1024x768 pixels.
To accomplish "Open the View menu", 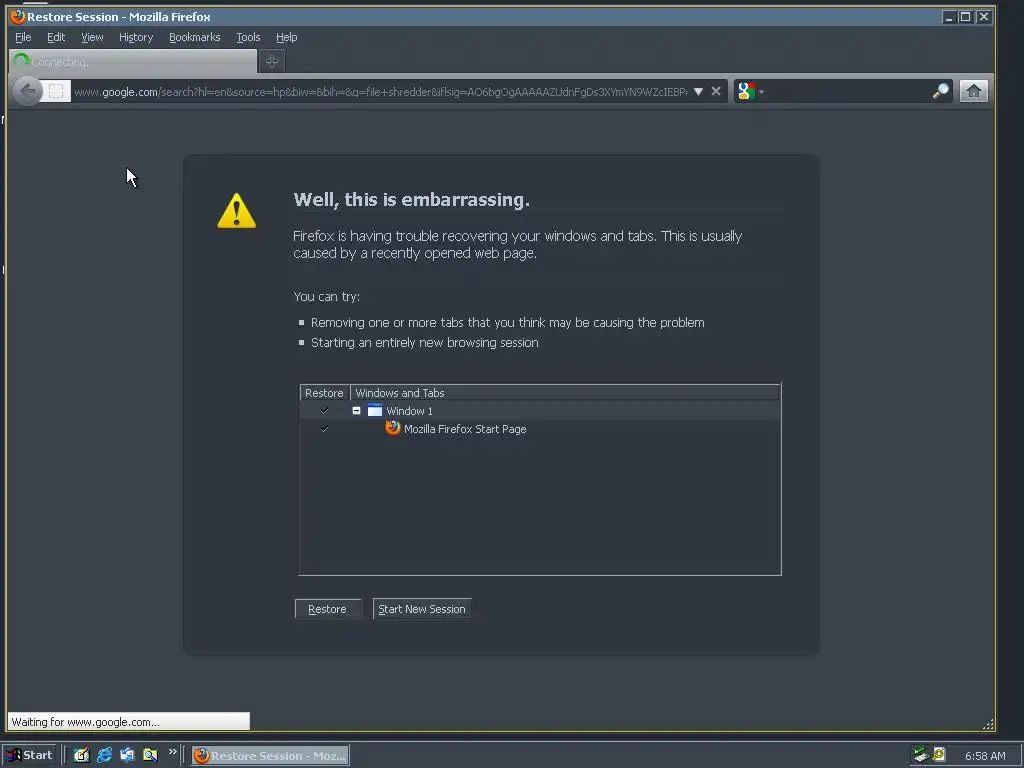I will [x=92, y=37].
